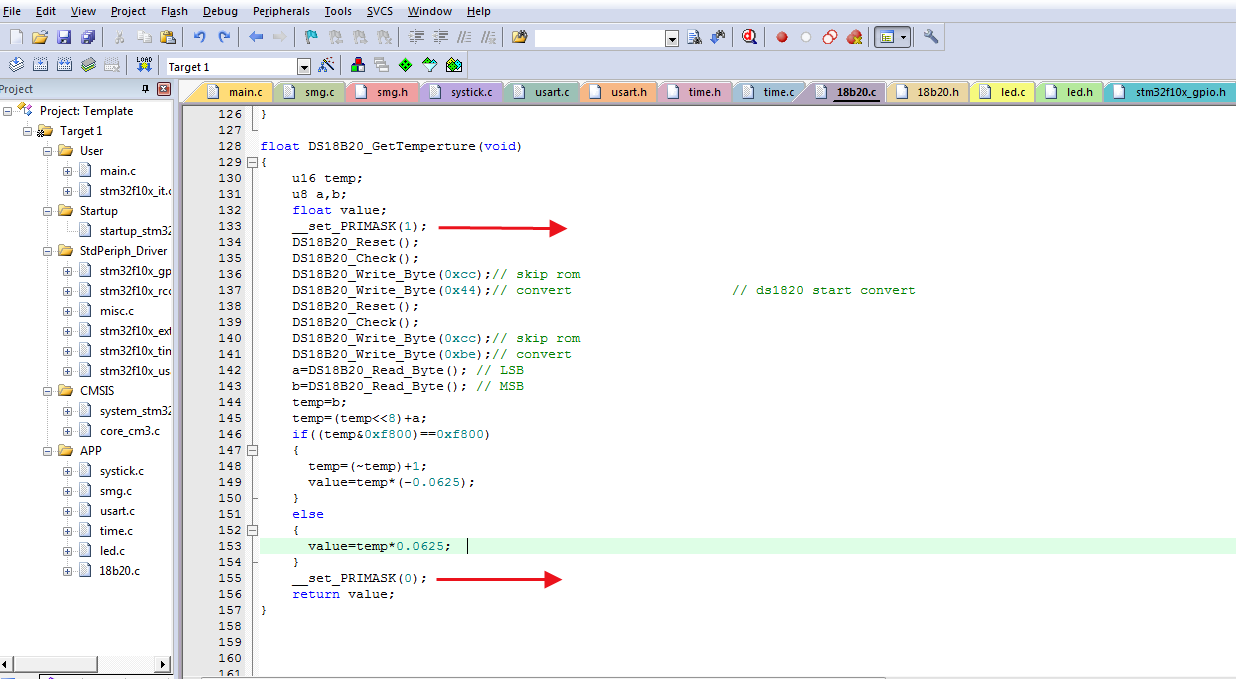1236x679 pixels.
Task: Click the Open file folder icon
Action: [40, 37]
